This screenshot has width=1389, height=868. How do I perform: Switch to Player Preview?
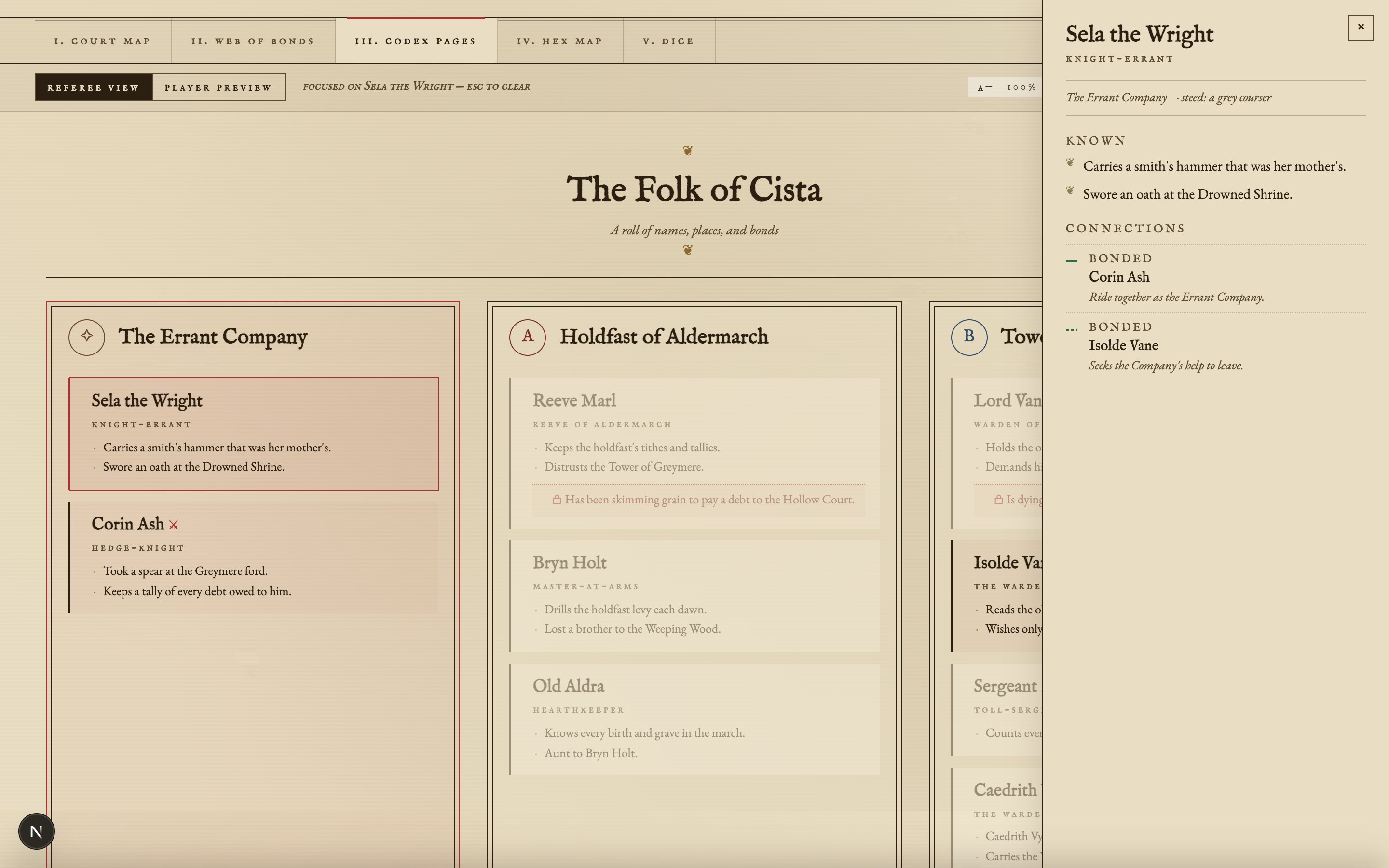tap(218, 87)
